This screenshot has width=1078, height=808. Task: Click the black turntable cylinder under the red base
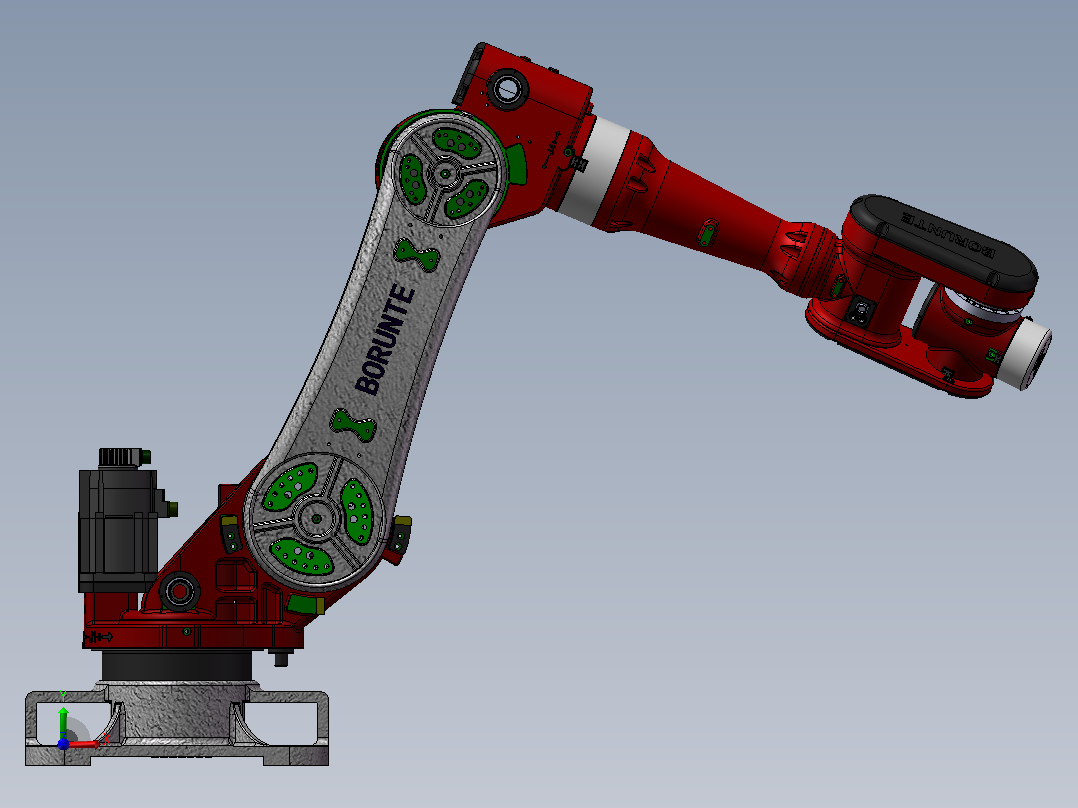click(x=177, y=665)
